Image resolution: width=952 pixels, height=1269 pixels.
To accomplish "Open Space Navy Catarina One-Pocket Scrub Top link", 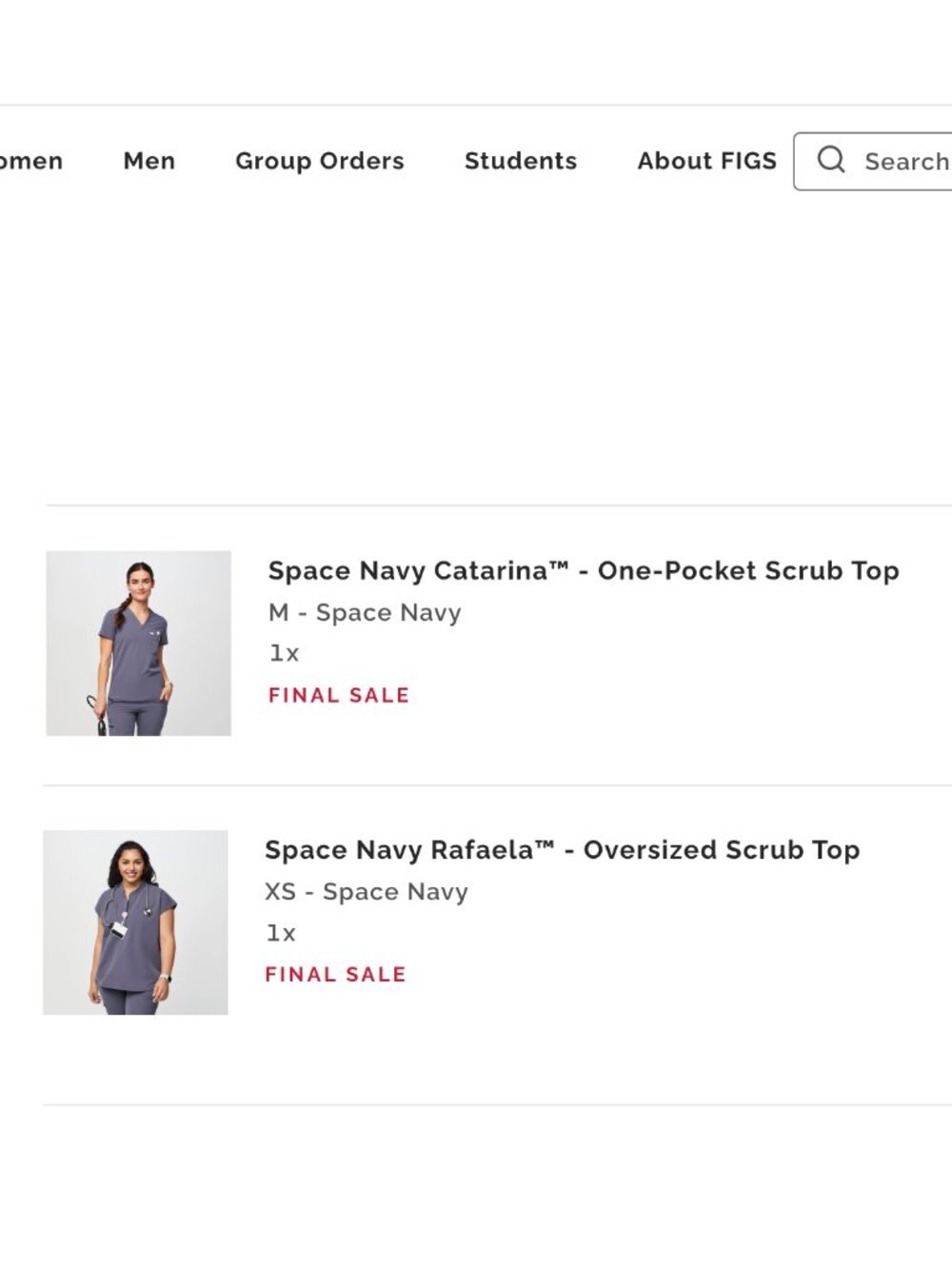I will (x=584, y=570).
